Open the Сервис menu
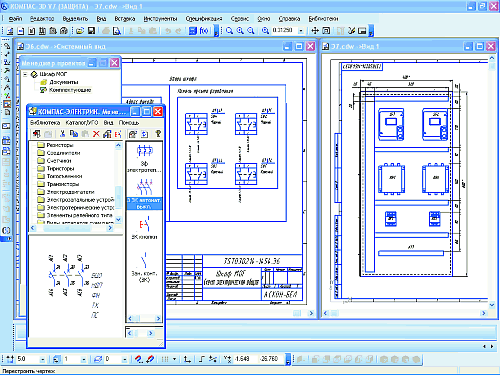The image size is (500, 375). tap(240, 19)
